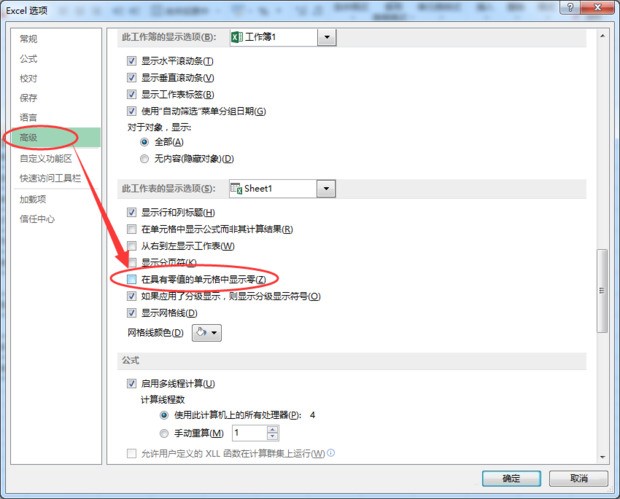The height and width of the screenshot is (499, 620).
Task: Click the info icon after XLL option
Action: [331, 453]
